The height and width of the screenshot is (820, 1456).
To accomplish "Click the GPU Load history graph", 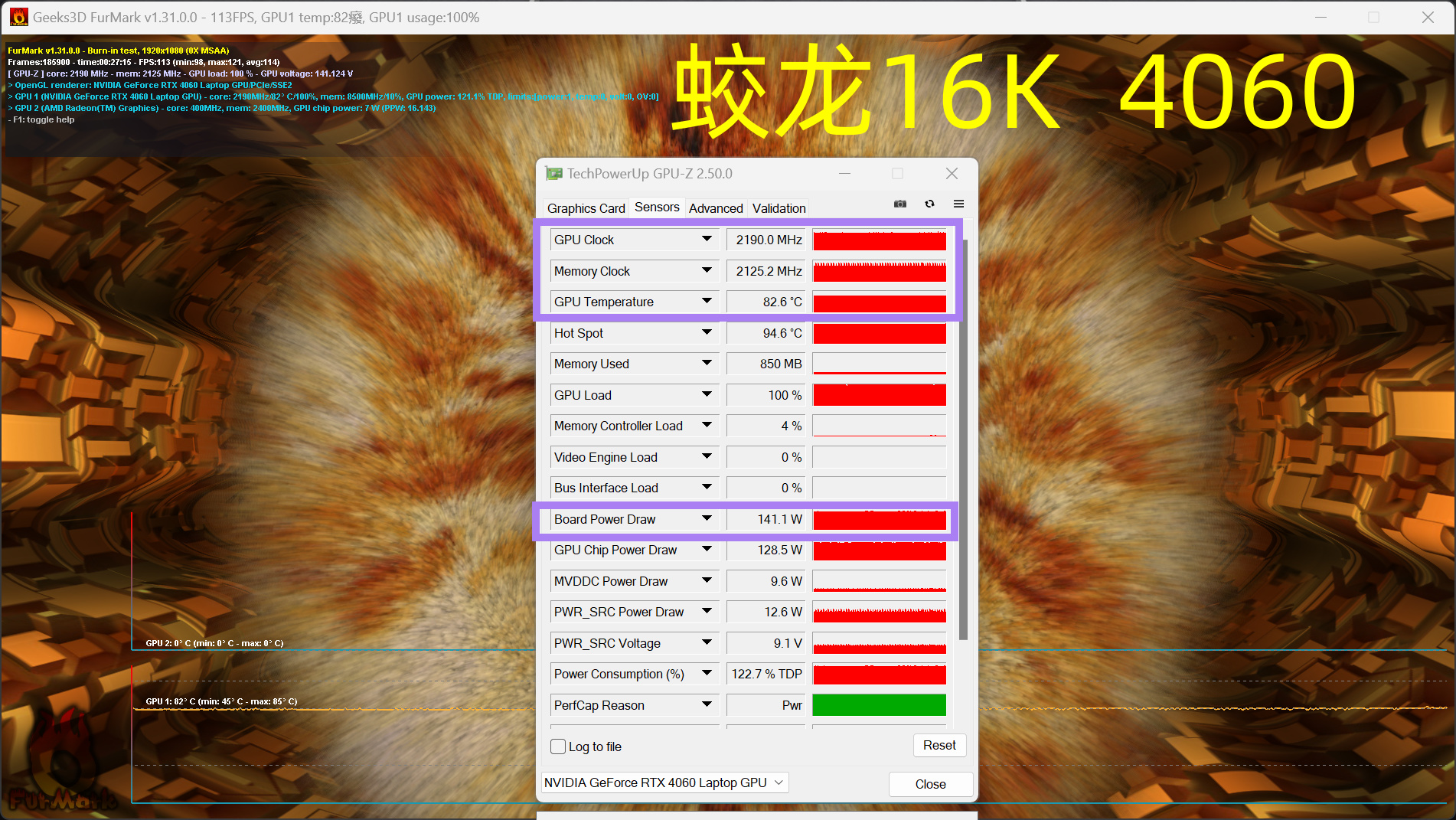I will [x=880, y=395].
